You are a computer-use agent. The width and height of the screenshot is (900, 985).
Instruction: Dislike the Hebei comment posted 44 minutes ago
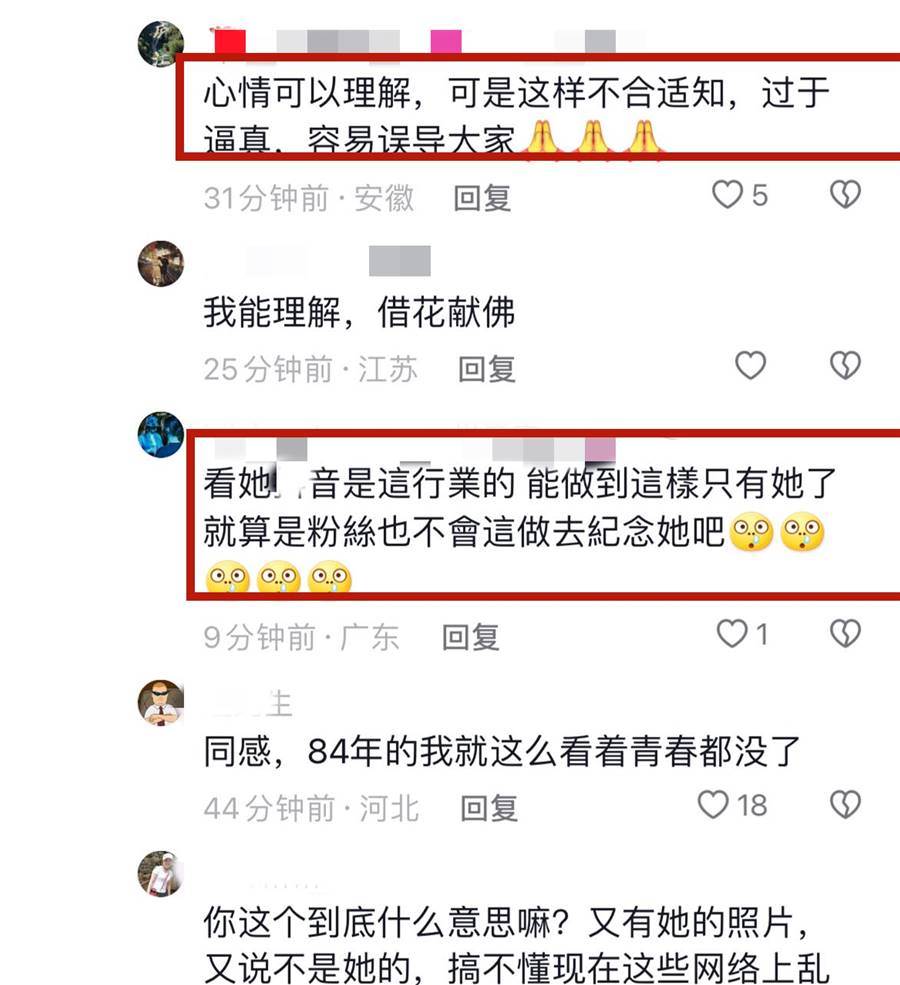tap(845, 805)
